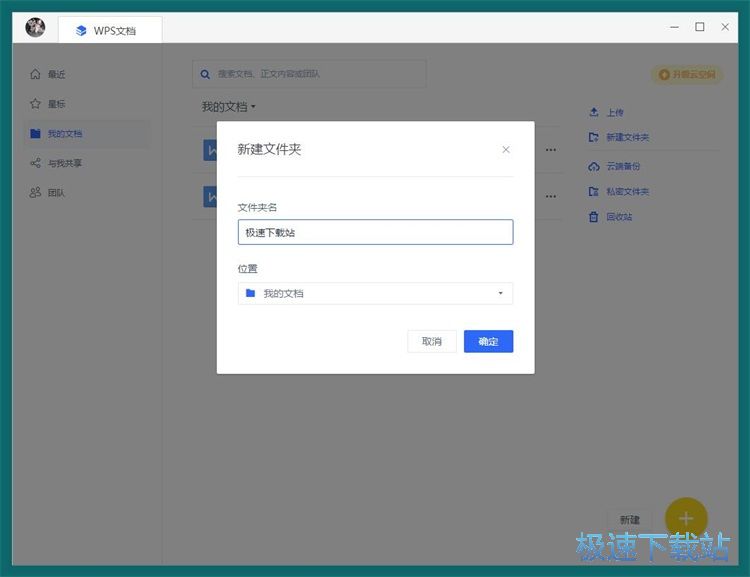Close the 新建文件夹 dialog
The image size is (750, 577).
point(506,150)
